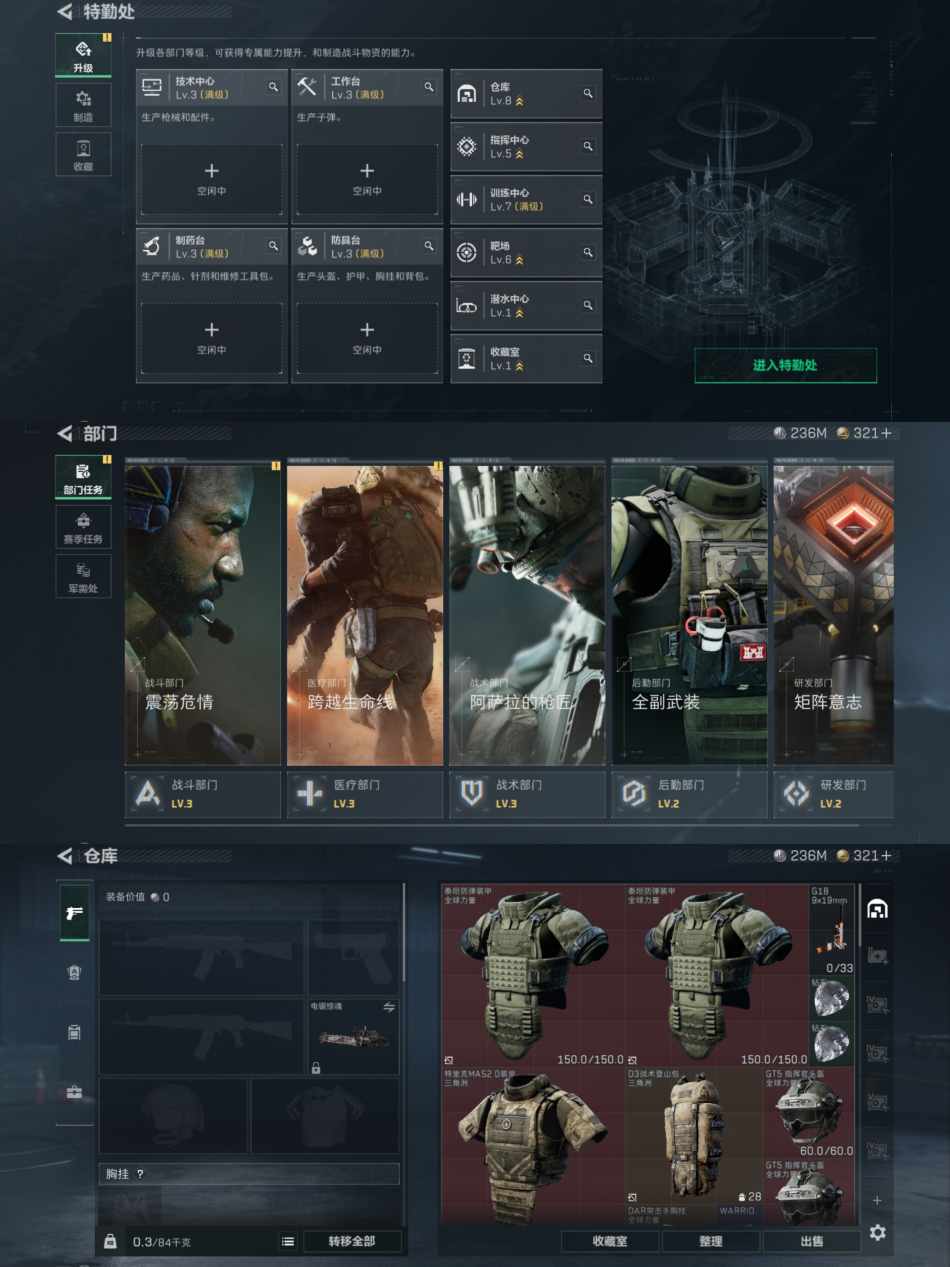
Task: Open 靶场 details via its magnifier icon
Action: click(588, 253)
